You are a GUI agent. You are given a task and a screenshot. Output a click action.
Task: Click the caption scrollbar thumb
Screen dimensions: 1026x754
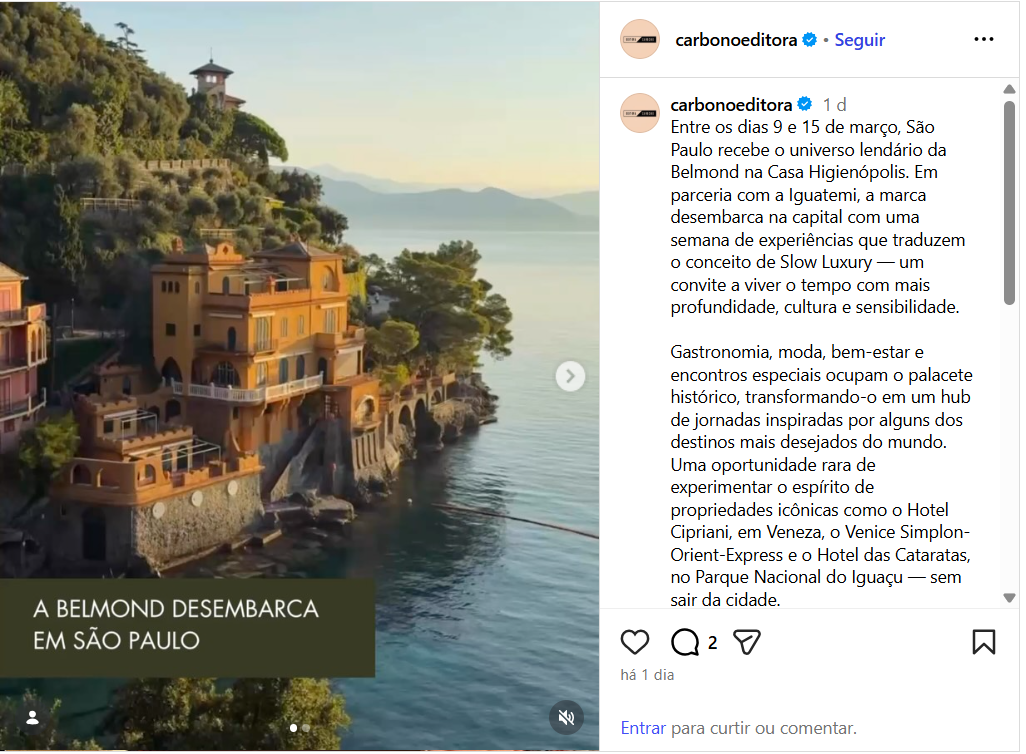pyautogui.click(x=1009, y=203)
